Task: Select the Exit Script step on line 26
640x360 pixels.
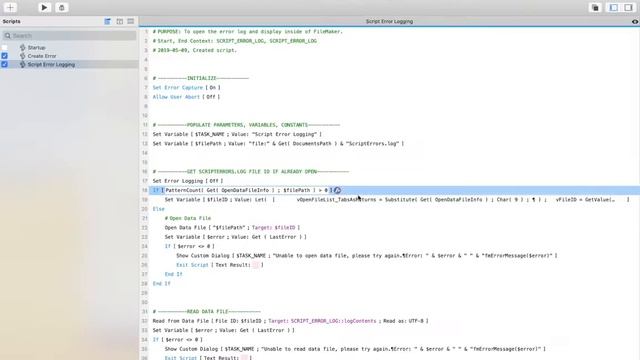Action: 220,265
